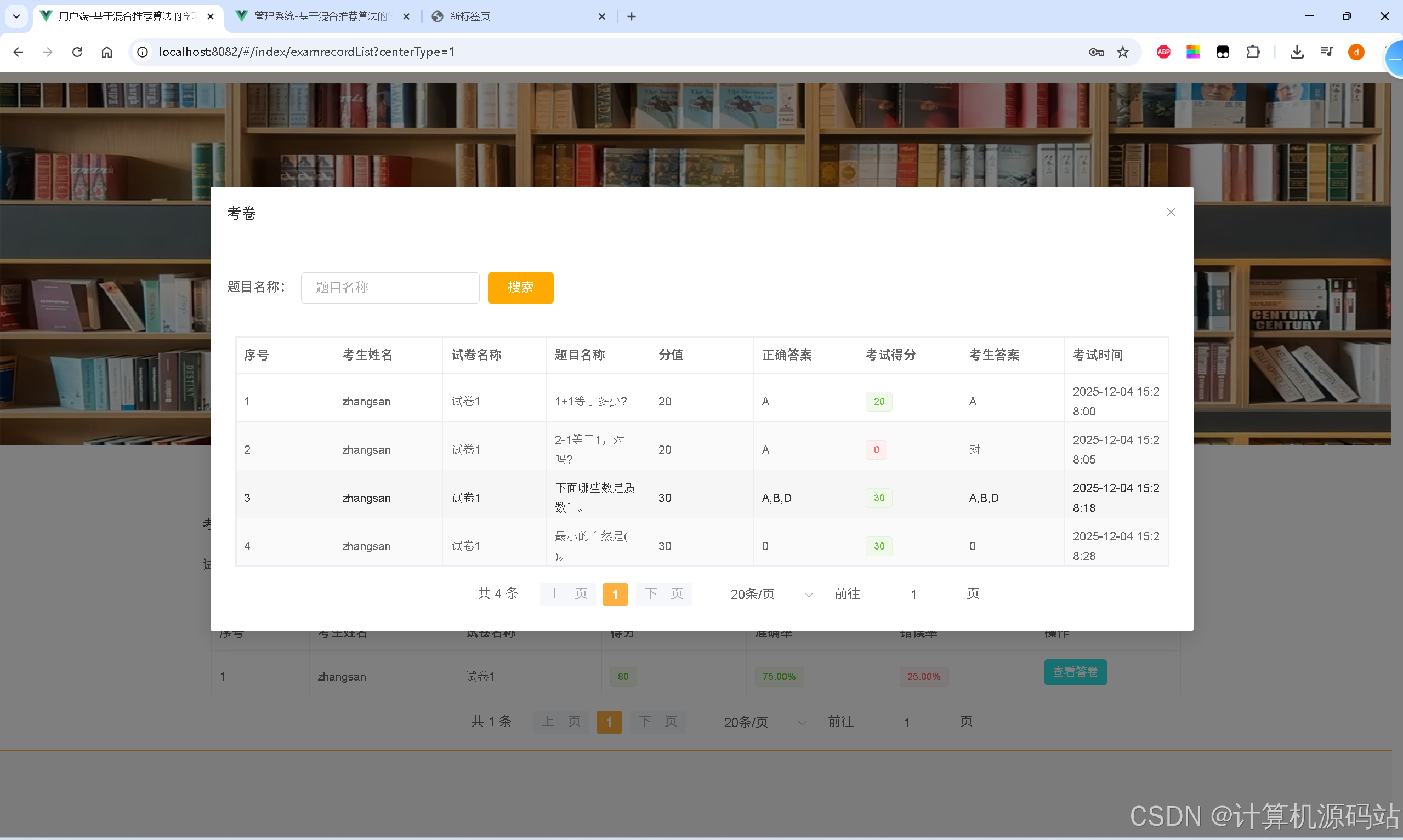Screen dimensions: 1403x840
Task: Open the browser home page
Action: pos(107,52)
